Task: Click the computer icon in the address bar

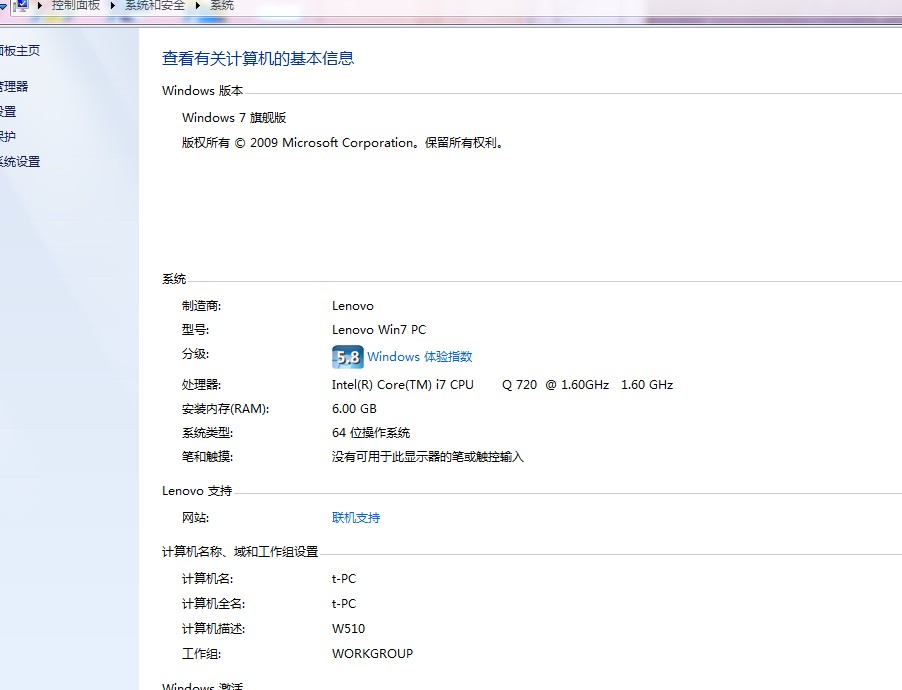Action: pos(21,6)
